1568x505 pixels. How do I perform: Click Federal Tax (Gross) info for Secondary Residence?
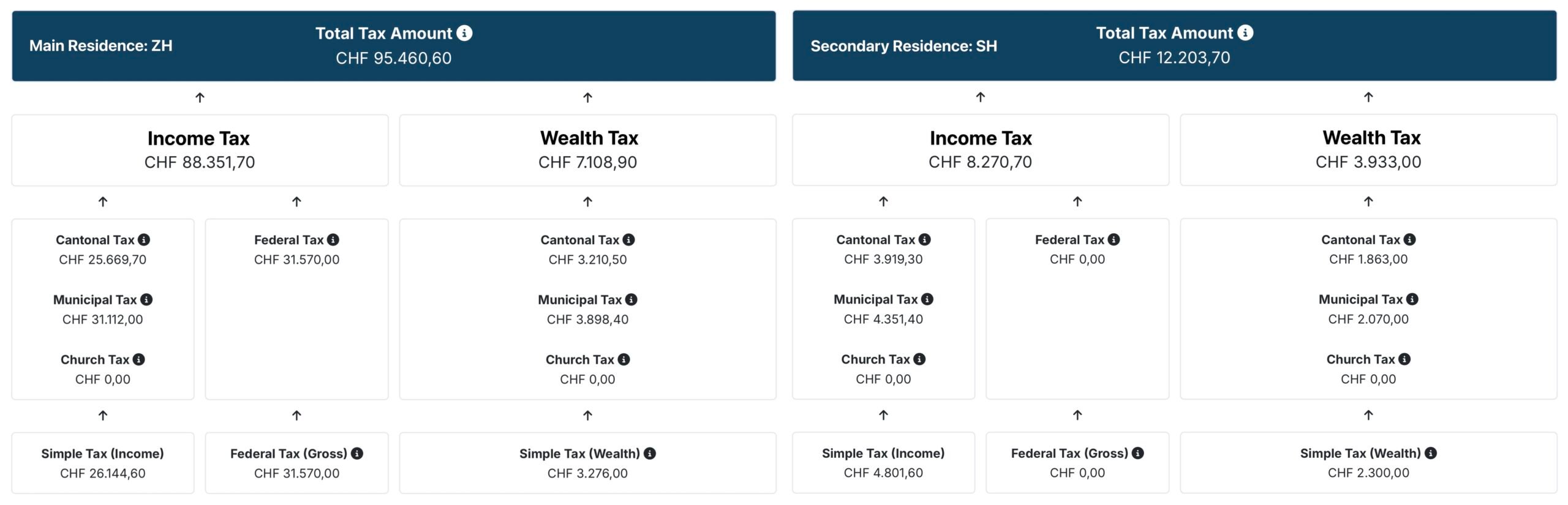1138,453
